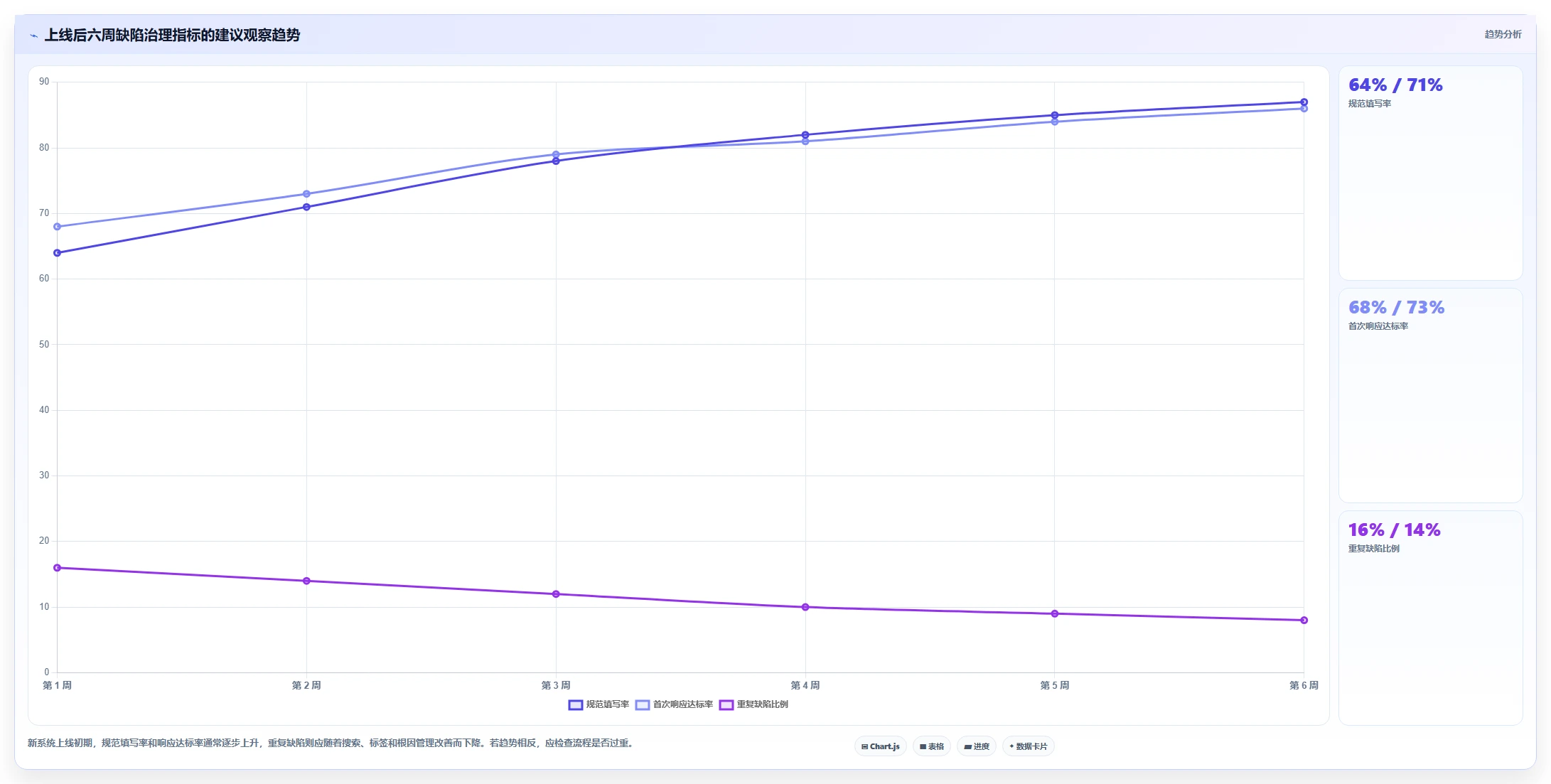
Task: Click the 首次响应达标率 label in the stat card
Action: point(1378,326)
